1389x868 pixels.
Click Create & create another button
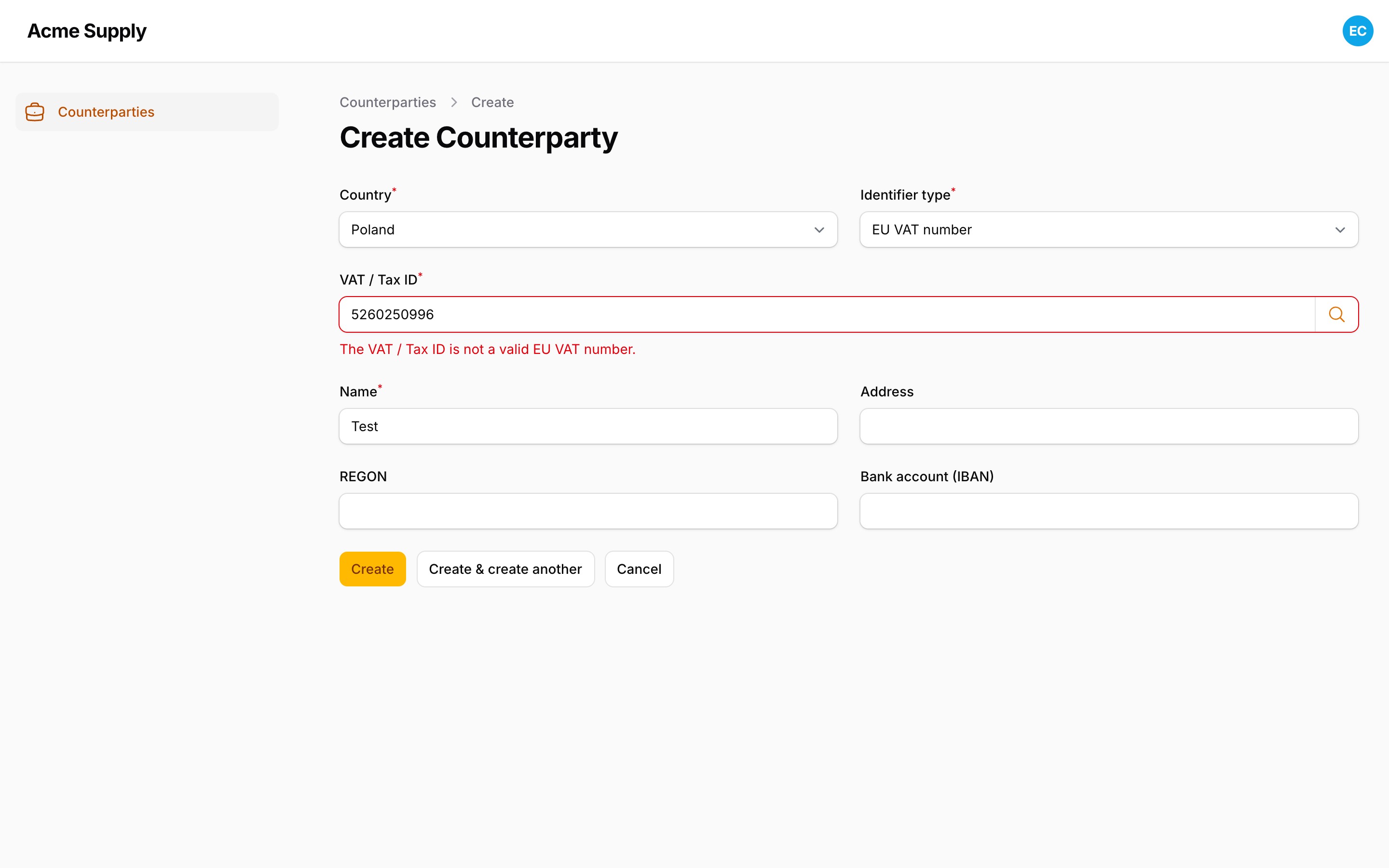click(x=505, y=569)
